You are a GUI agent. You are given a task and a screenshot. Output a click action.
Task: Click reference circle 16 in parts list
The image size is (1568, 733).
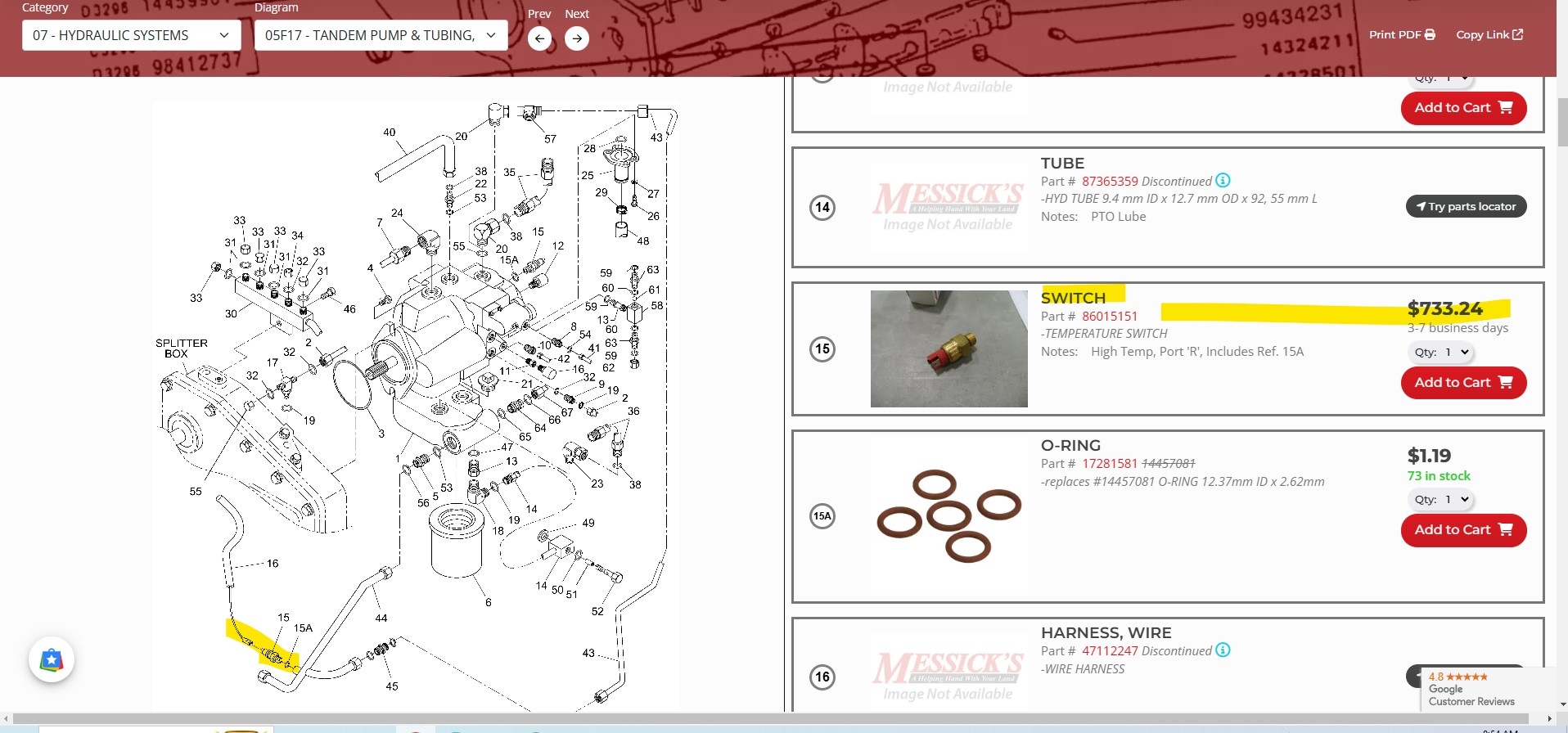(x=822, y=677)
